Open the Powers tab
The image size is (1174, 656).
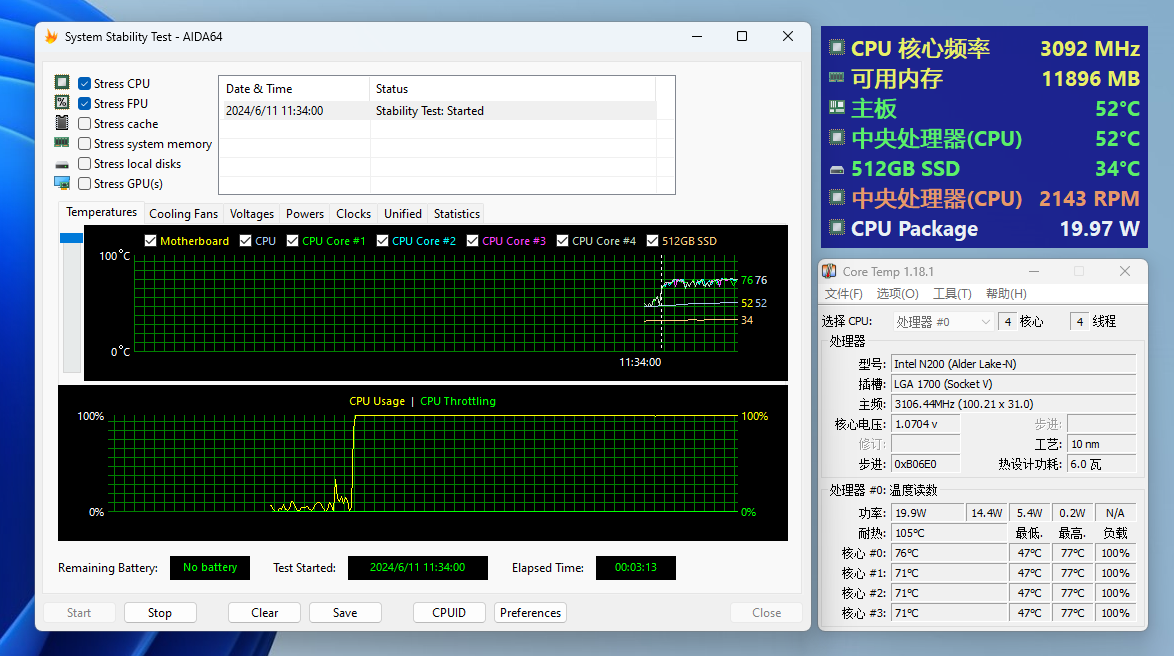305,213
